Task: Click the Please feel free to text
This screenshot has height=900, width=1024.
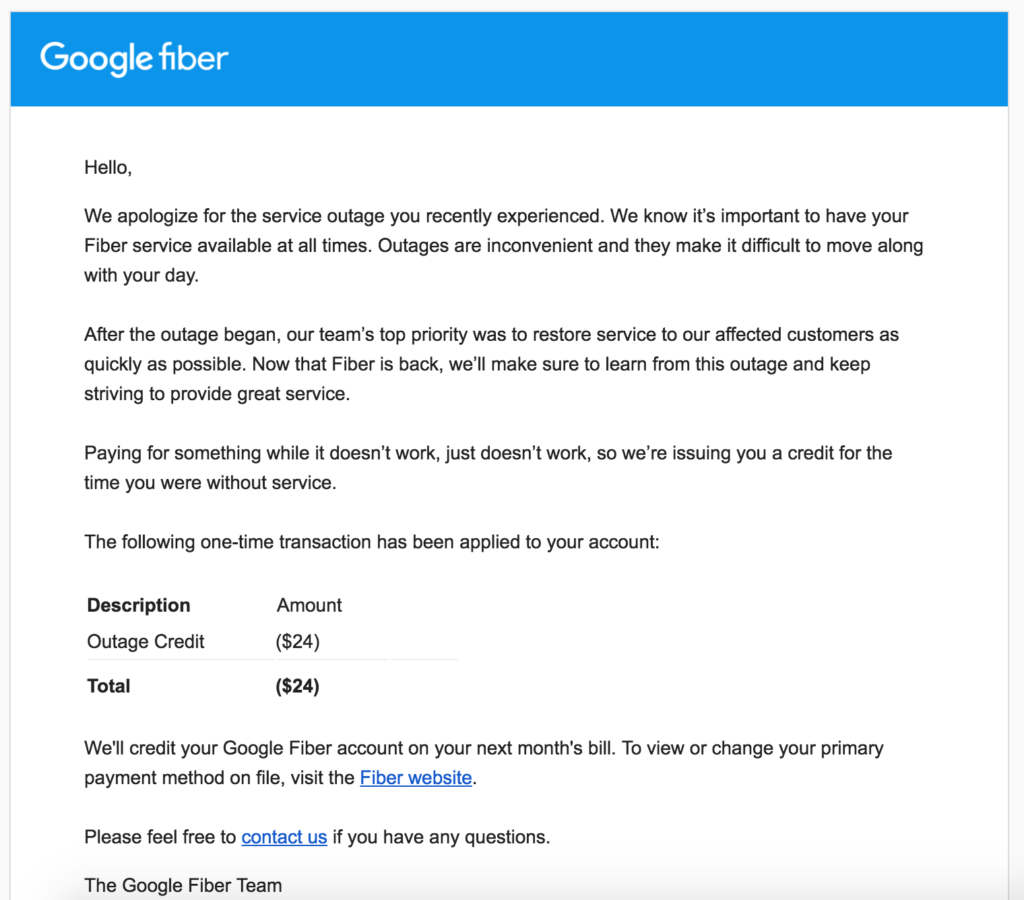Action: [160, 837]
